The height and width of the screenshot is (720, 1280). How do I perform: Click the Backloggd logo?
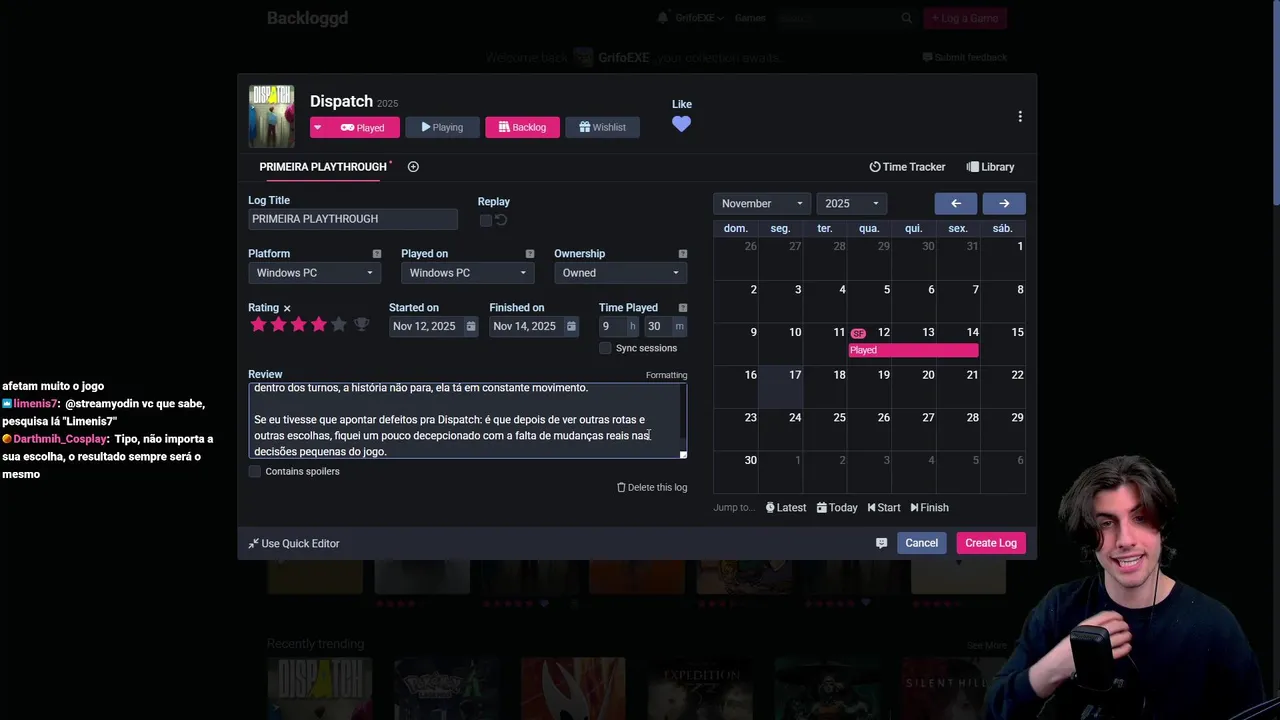(307, 18)
